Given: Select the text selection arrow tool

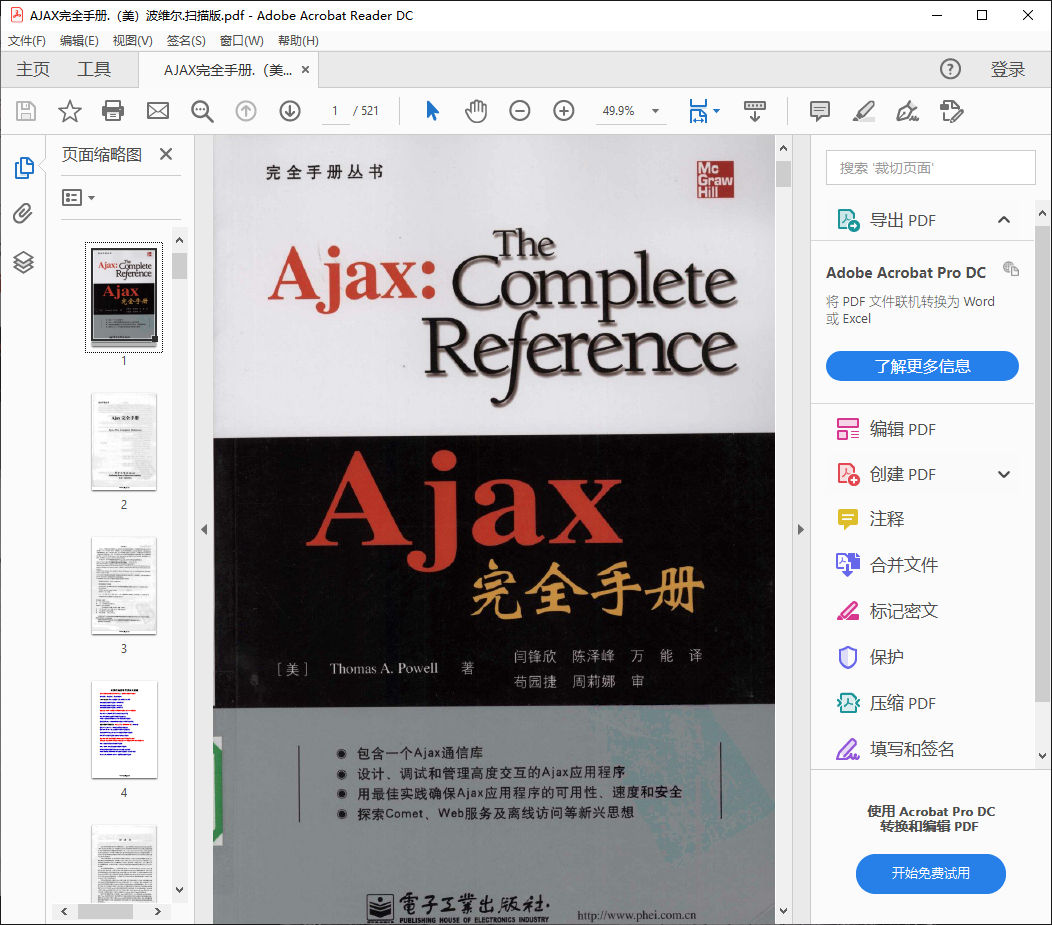Looking at the screenshot, I should click(432, 111).
